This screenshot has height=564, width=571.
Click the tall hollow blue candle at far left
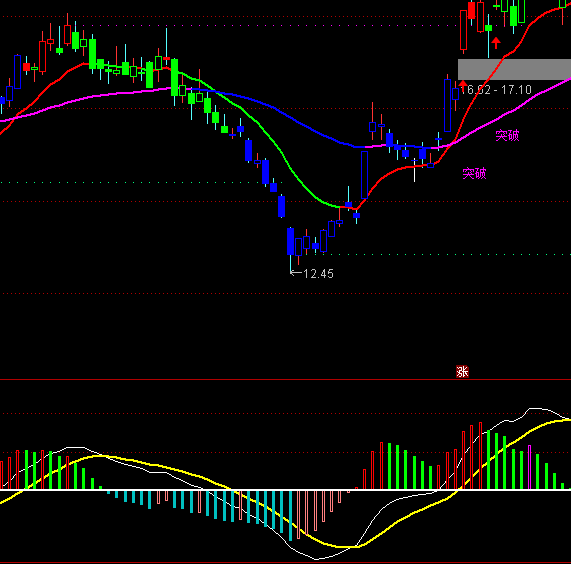pyautogui.click(x=17, y=72)
